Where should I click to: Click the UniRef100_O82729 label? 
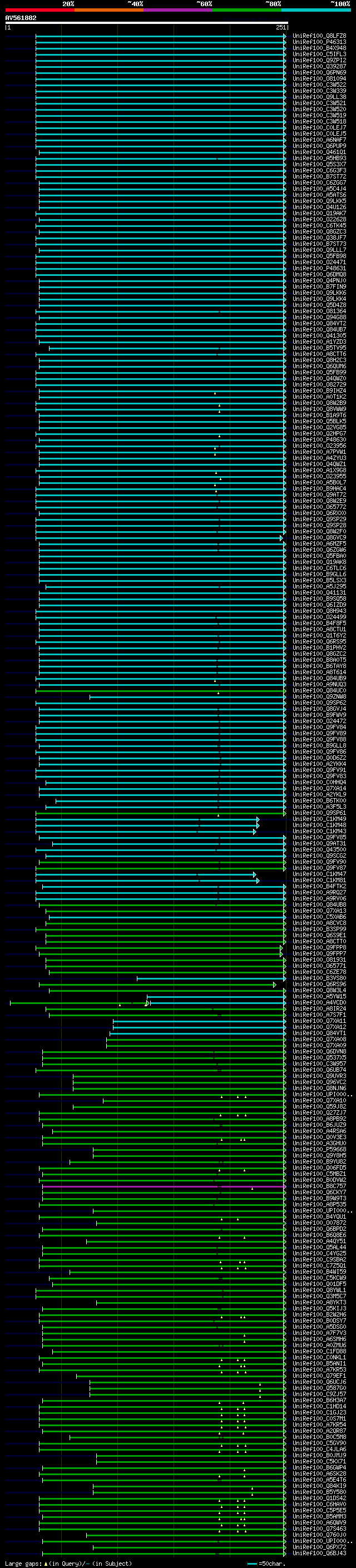tap(319, 385)
